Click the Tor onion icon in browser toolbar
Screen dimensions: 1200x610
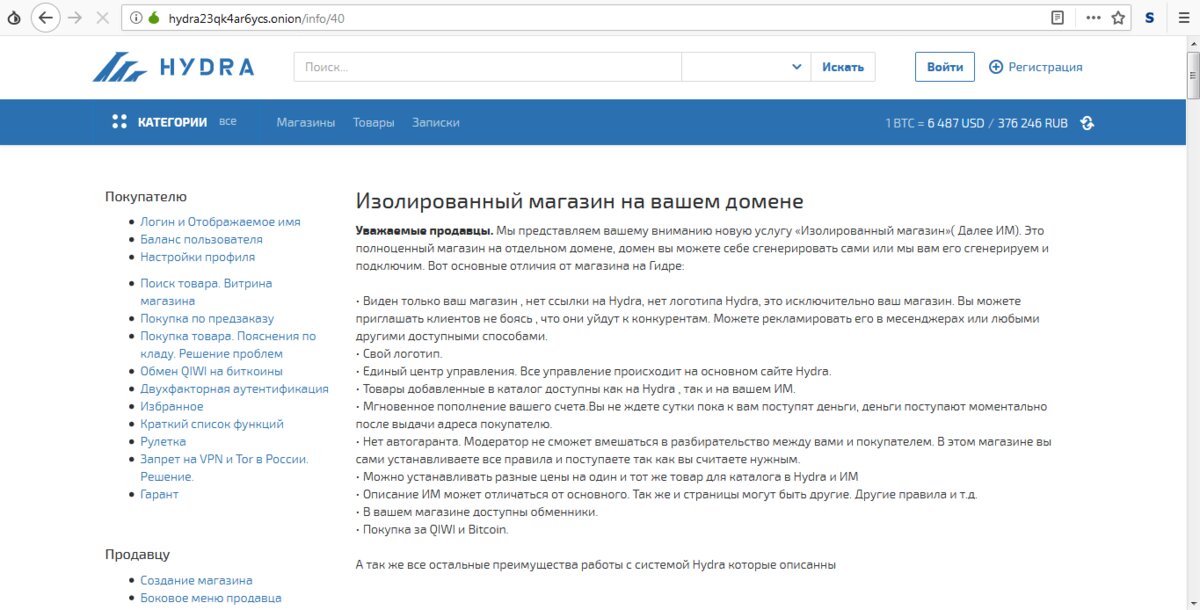13,18
